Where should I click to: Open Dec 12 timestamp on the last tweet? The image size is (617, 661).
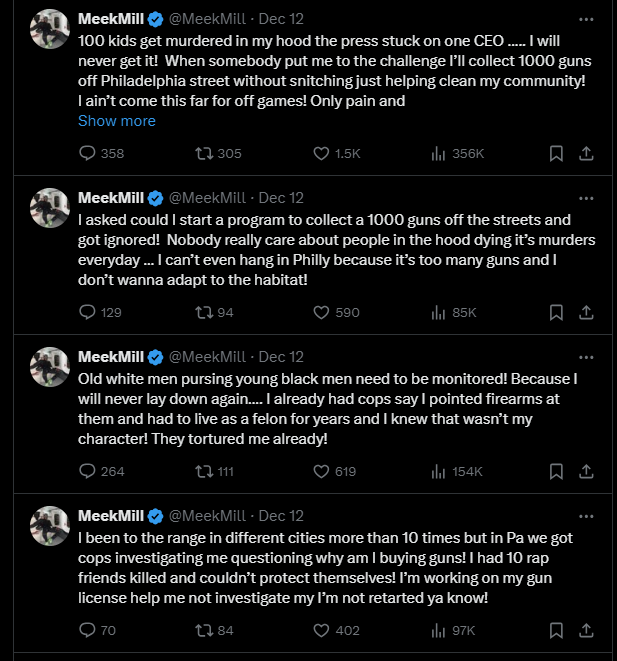[281, 516]
